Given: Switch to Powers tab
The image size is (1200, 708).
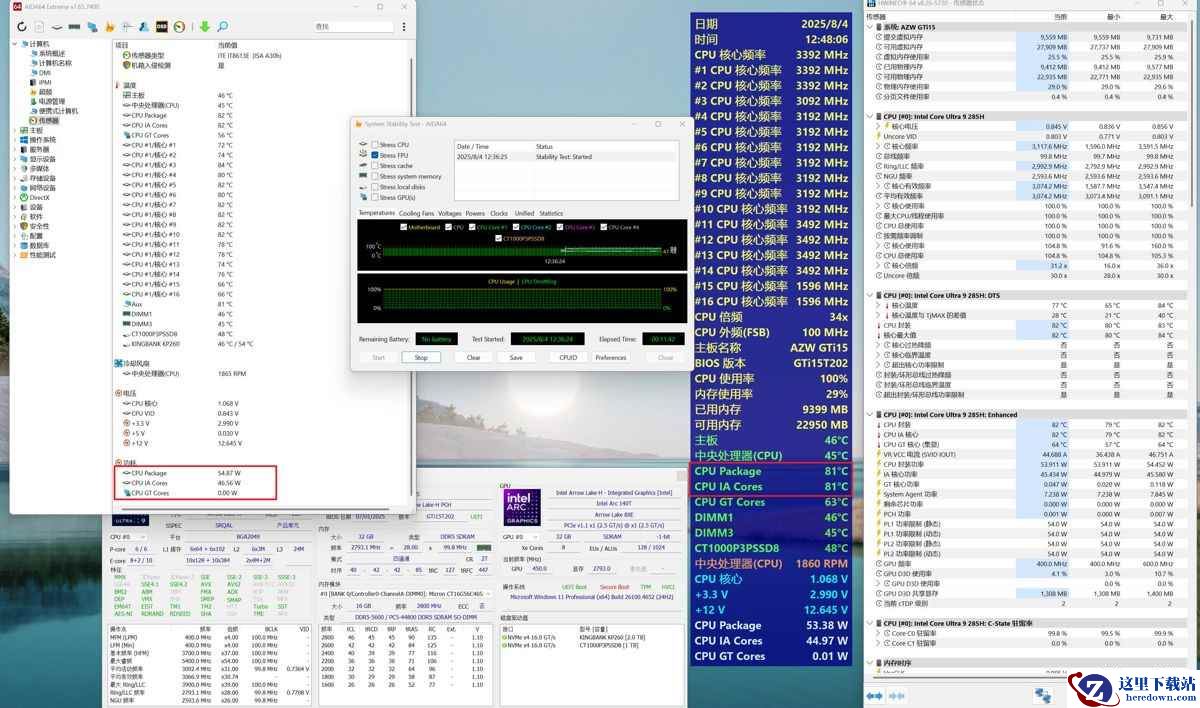Looking at the screenshot, I should click(475, 213).
